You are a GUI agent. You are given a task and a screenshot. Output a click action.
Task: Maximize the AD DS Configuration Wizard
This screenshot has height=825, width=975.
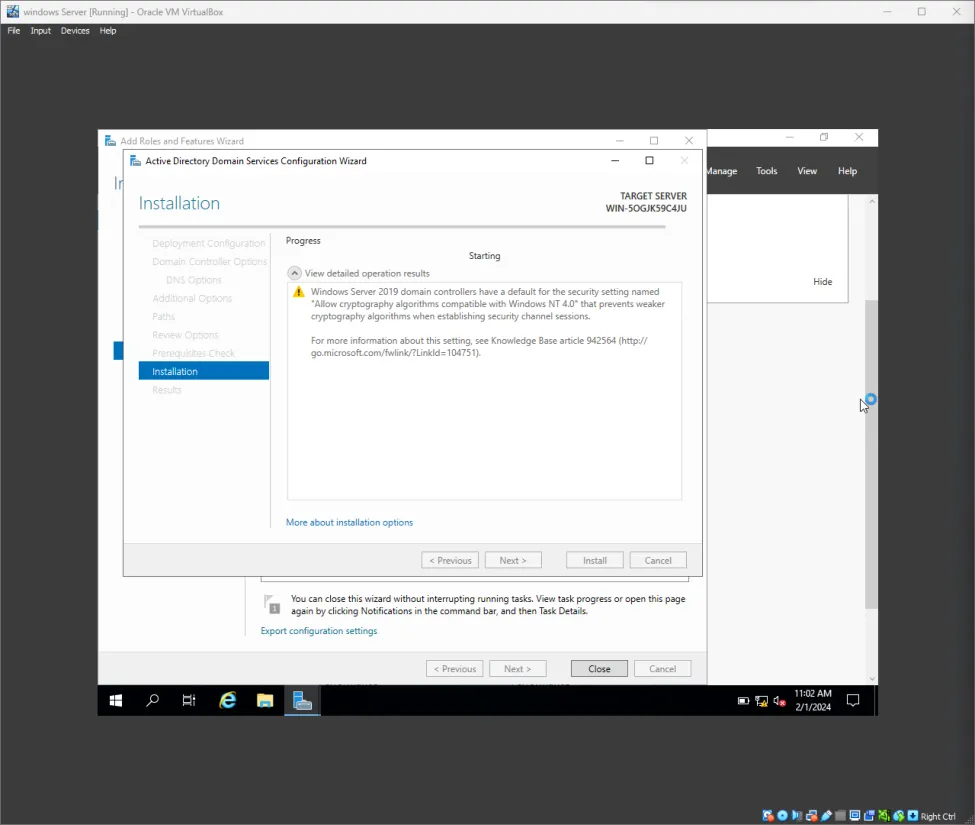649,160
